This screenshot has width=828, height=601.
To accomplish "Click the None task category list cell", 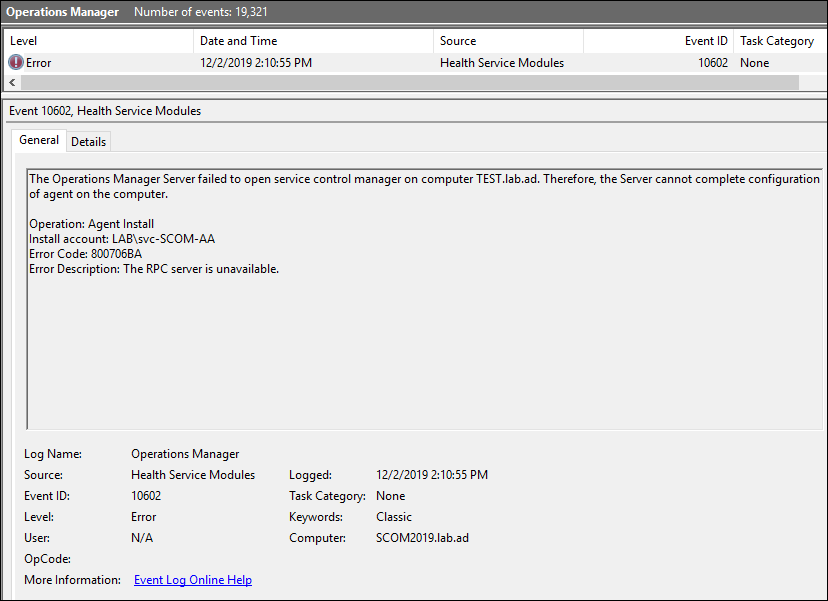I will (x=754, y=63).
